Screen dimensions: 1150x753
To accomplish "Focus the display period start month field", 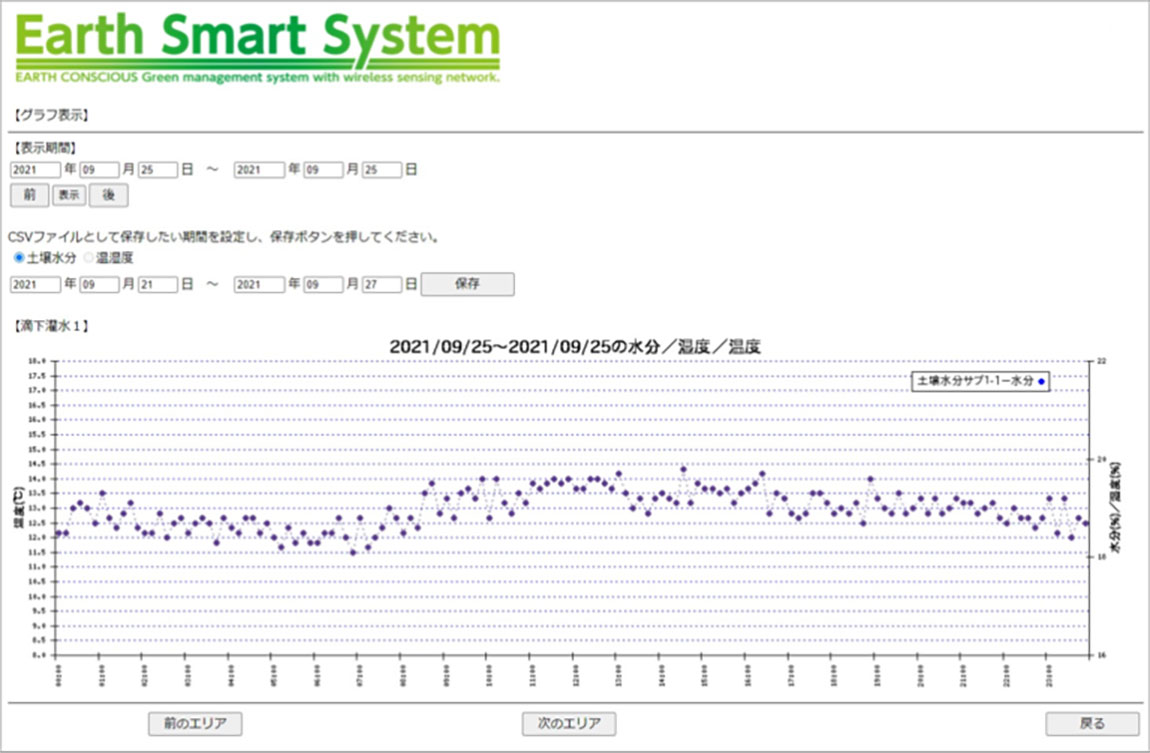I will point(100,170).
